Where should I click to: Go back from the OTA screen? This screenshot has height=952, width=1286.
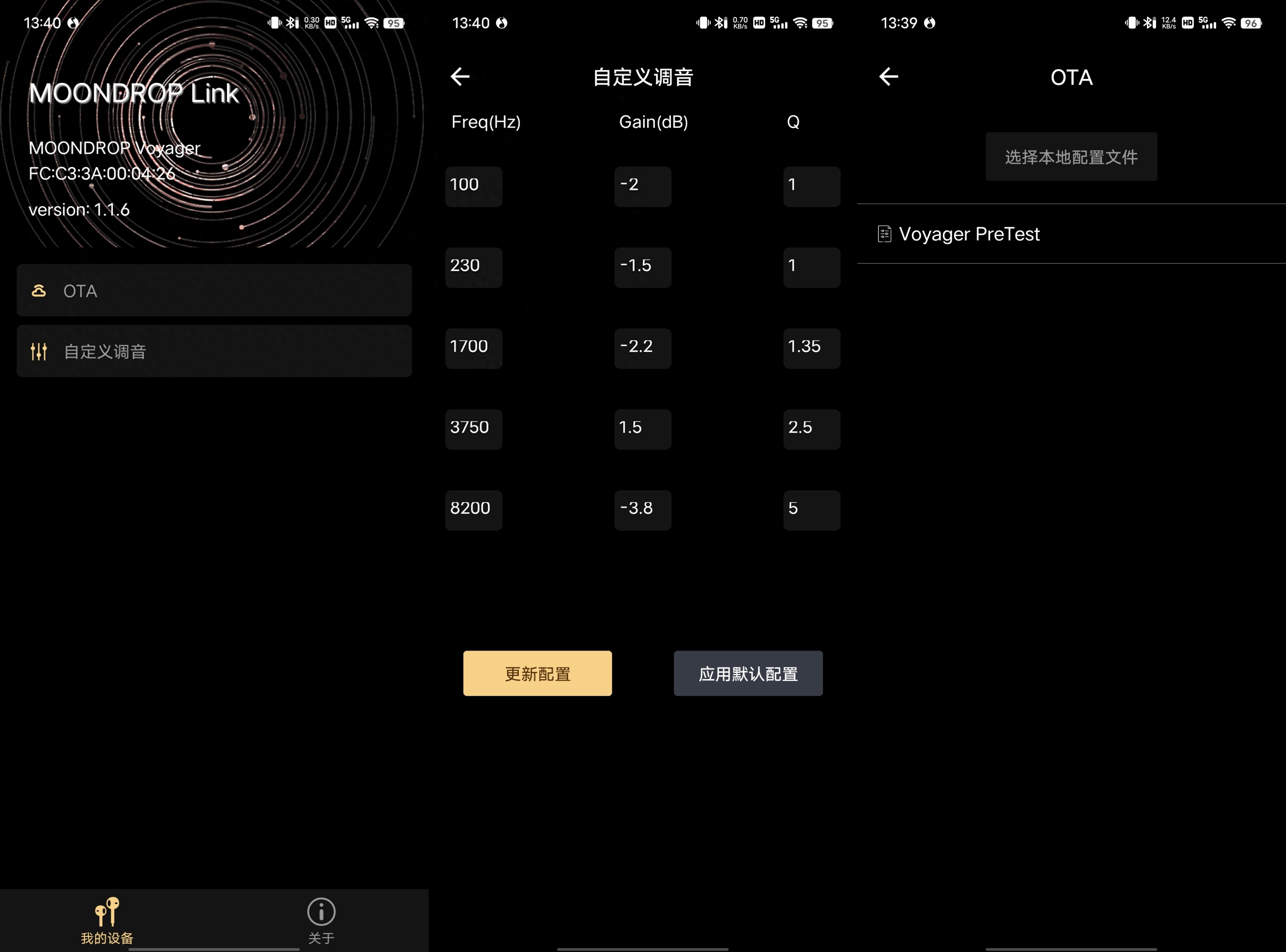(889, 77)
